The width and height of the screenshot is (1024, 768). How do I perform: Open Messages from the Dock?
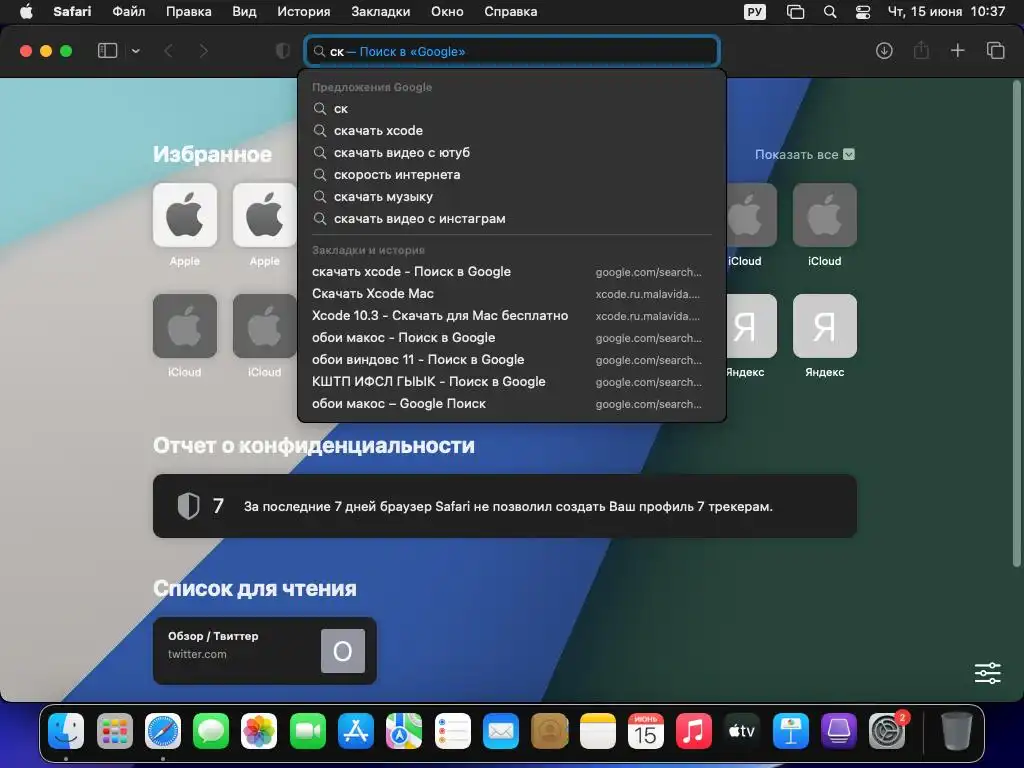(211, 731)
